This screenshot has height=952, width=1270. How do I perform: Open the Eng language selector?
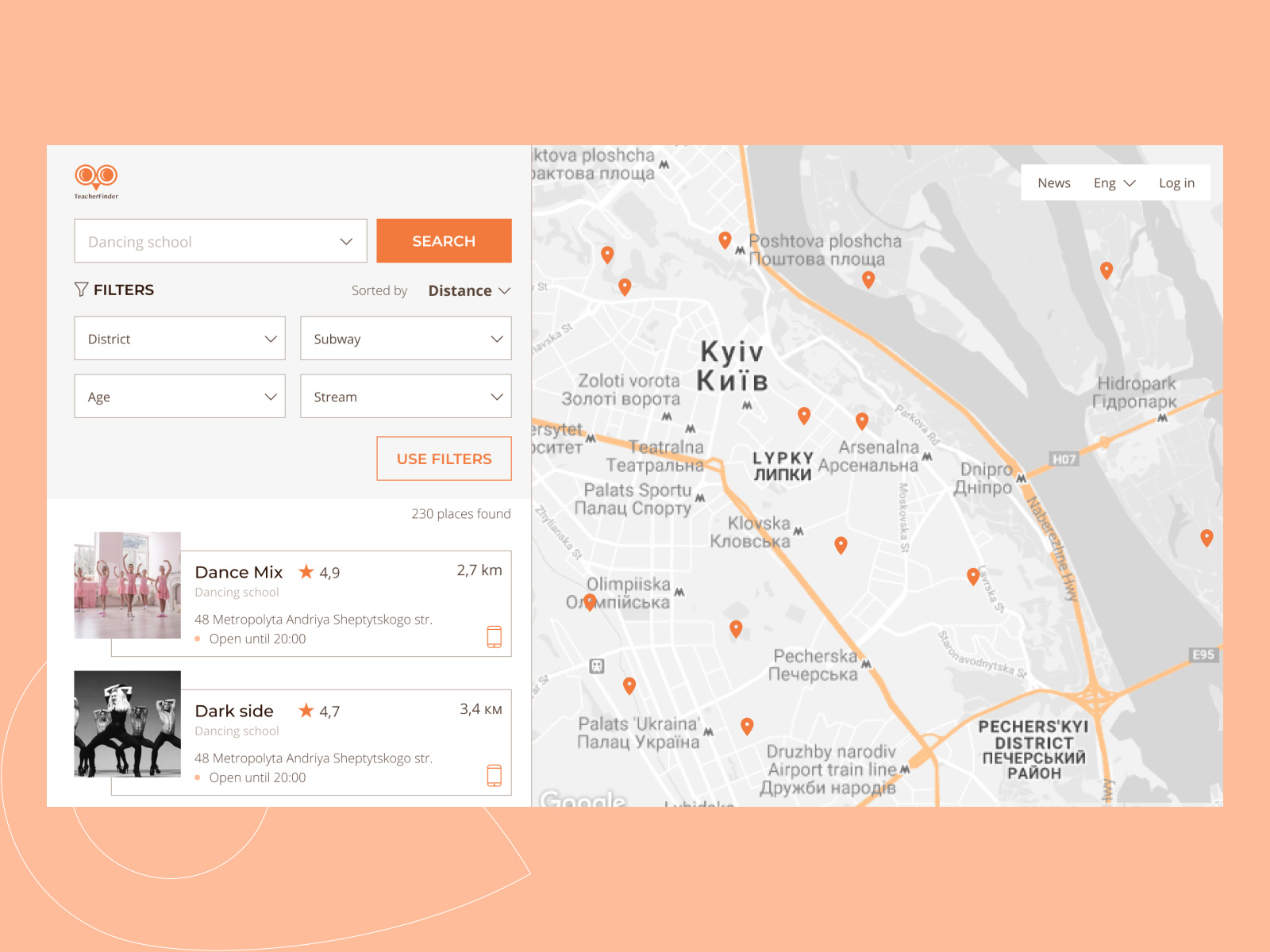1114,182
